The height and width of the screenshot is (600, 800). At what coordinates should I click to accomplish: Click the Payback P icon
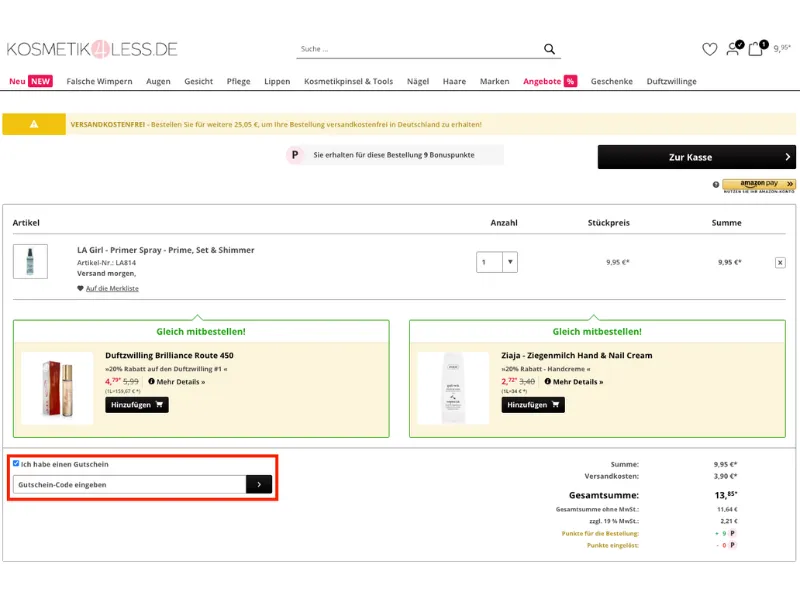pos(296,156)
